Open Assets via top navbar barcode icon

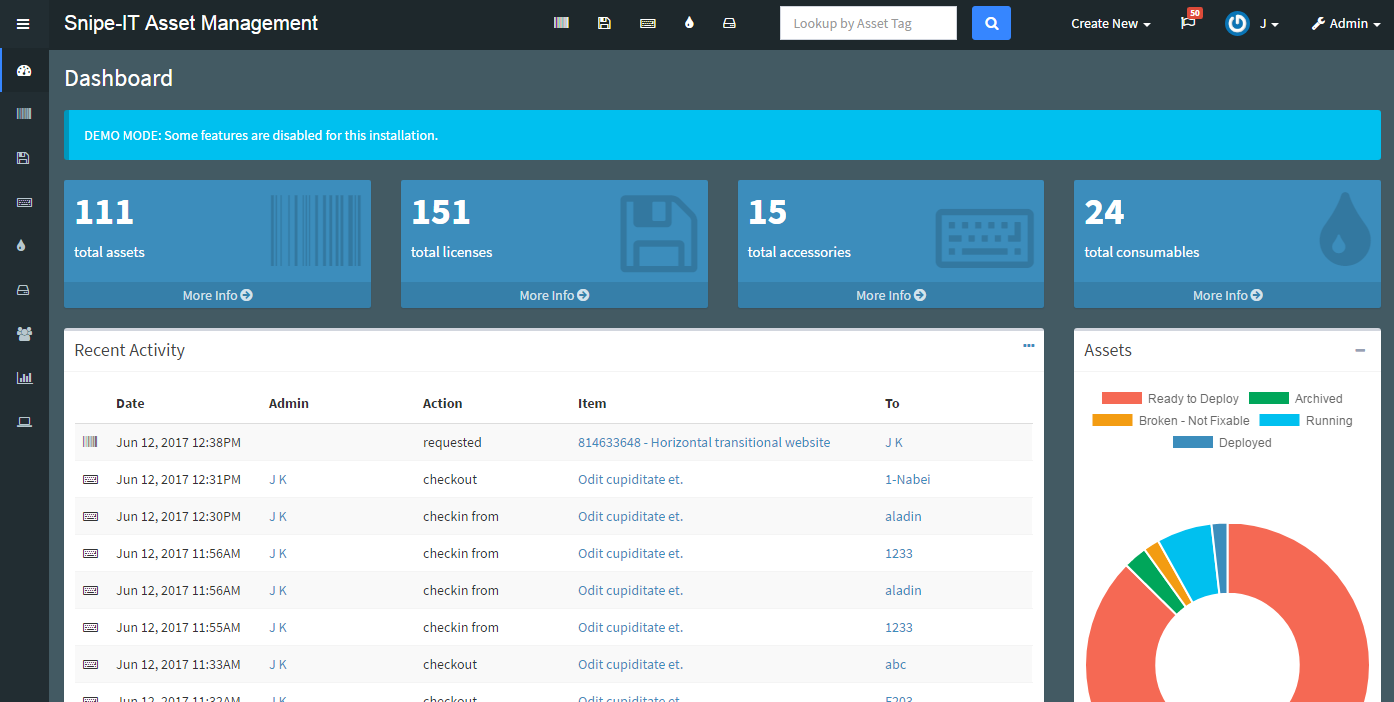tap(561, 23)
